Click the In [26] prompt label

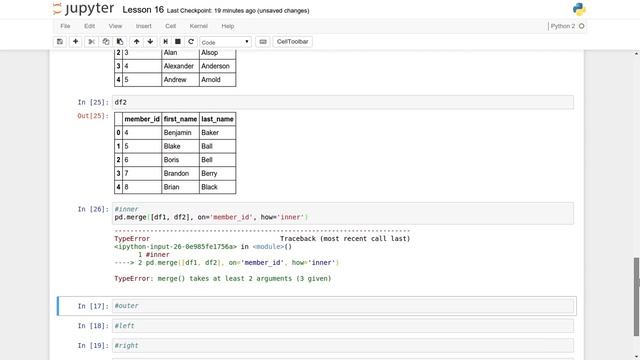point(93,209)
